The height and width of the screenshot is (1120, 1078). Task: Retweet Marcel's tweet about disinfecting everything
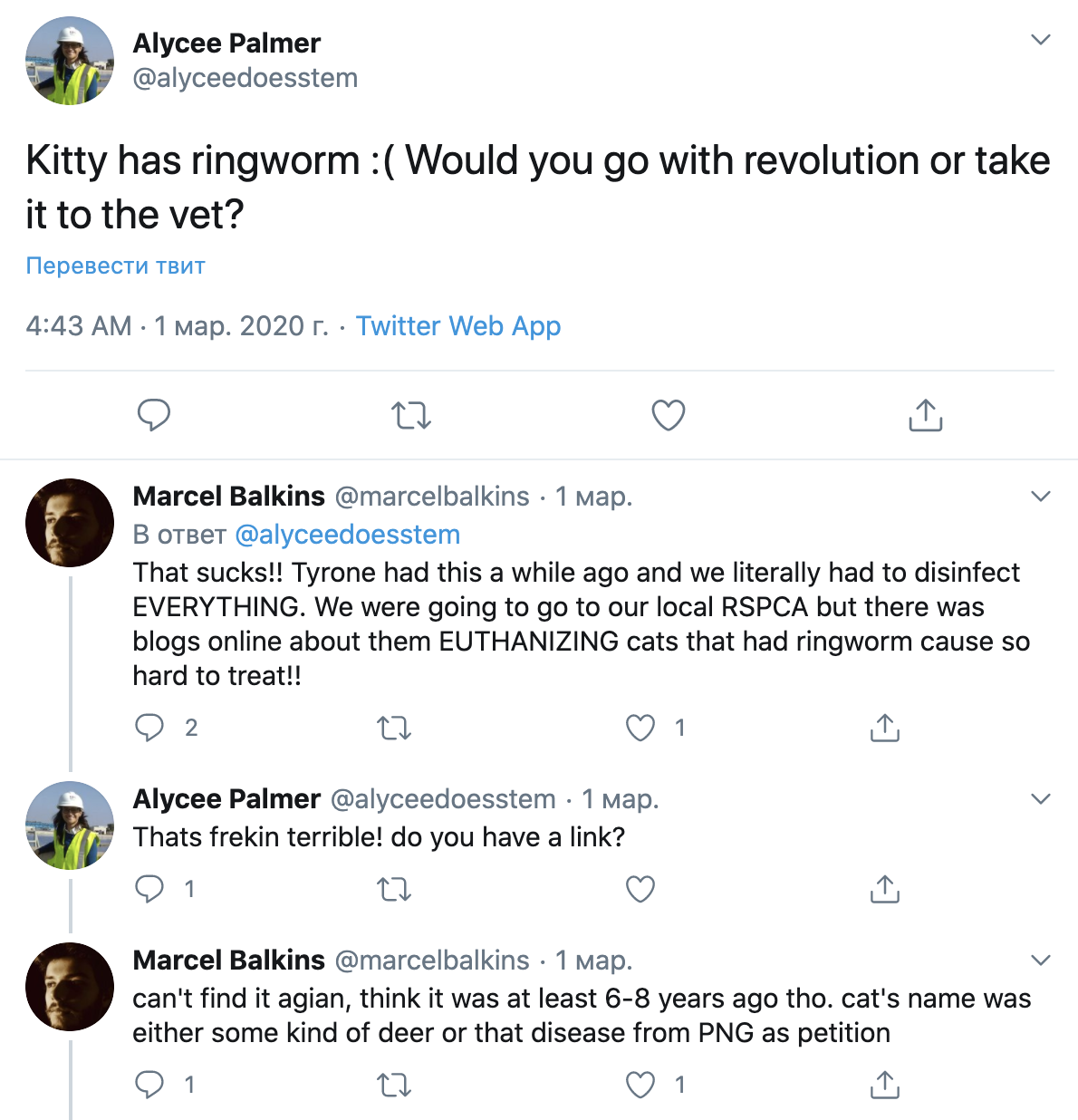pos(394,728)
